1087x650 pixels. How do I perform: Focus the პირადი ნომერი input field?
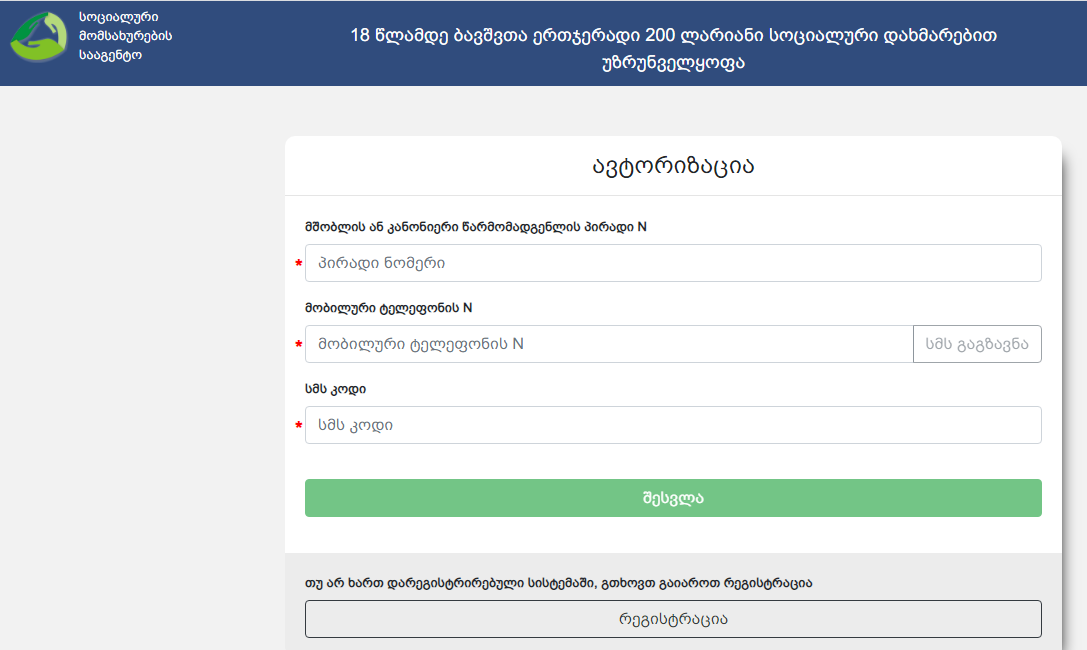tap(673, 263)
